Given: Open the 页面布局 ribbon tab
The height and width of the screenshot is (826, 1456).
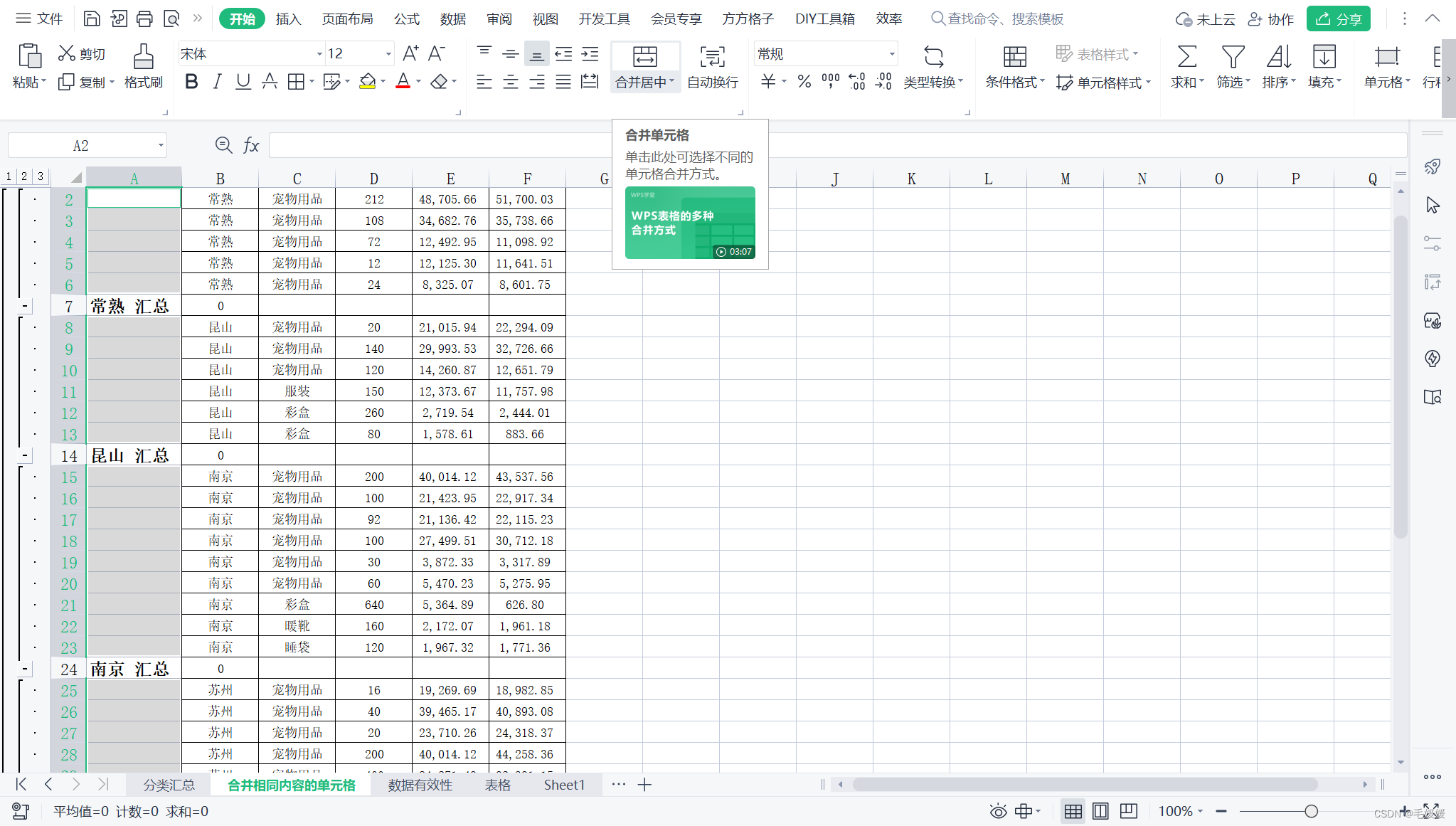Looking at the screenshot, I should tap(347, 19).
